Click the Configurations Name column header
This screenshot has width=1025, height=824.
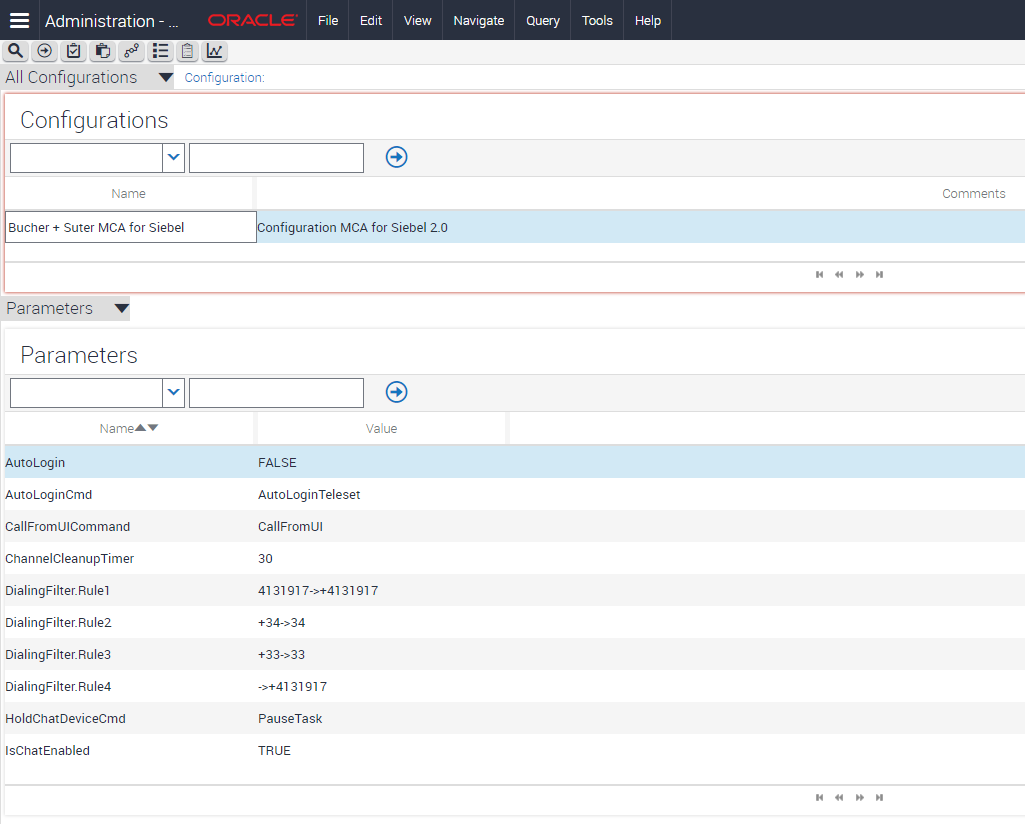(x=128, y=193)
